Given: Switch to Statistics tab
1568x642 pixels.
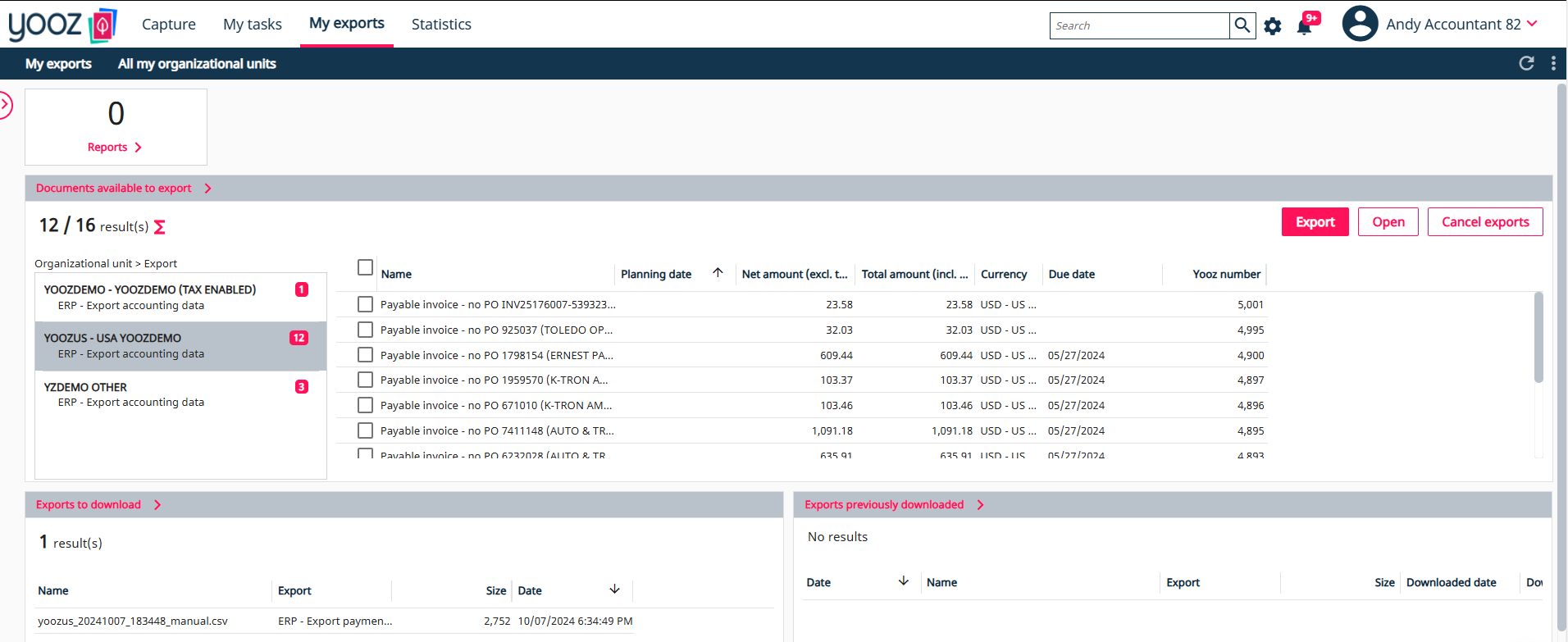Looking at the screenshot, I should pos(441,25).
